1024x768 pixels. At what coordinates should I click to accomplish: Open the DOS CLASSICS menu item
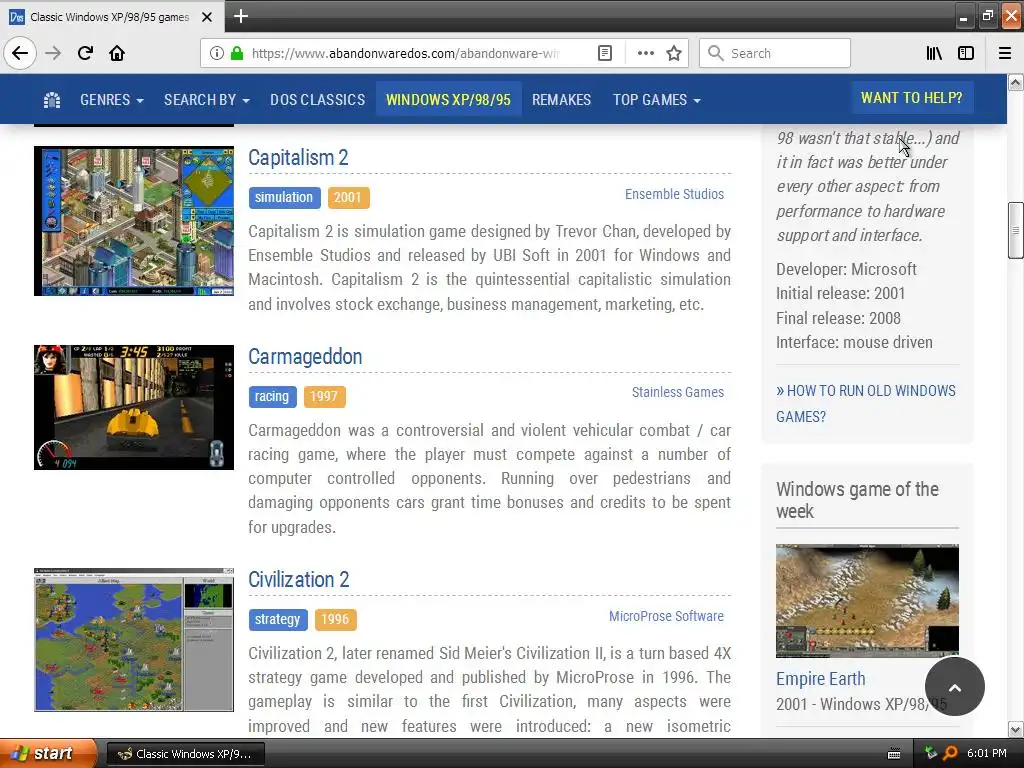click(x=317, y=100)
